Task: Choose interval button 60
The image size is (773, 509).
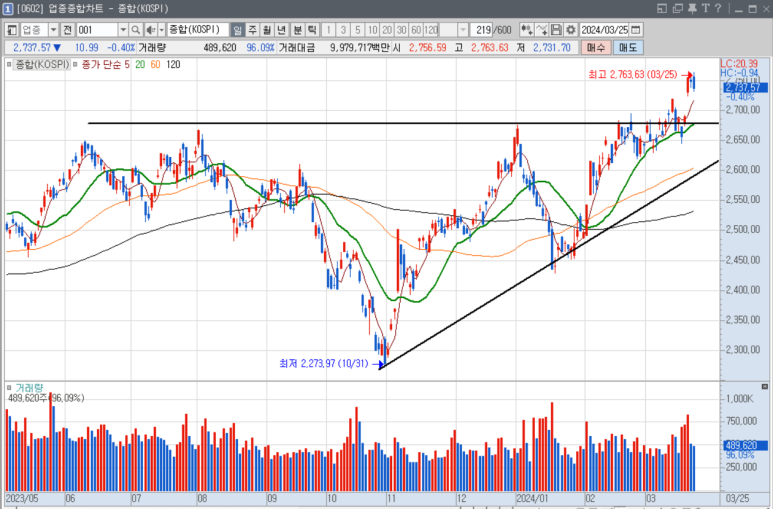Action: click(417, 30)
